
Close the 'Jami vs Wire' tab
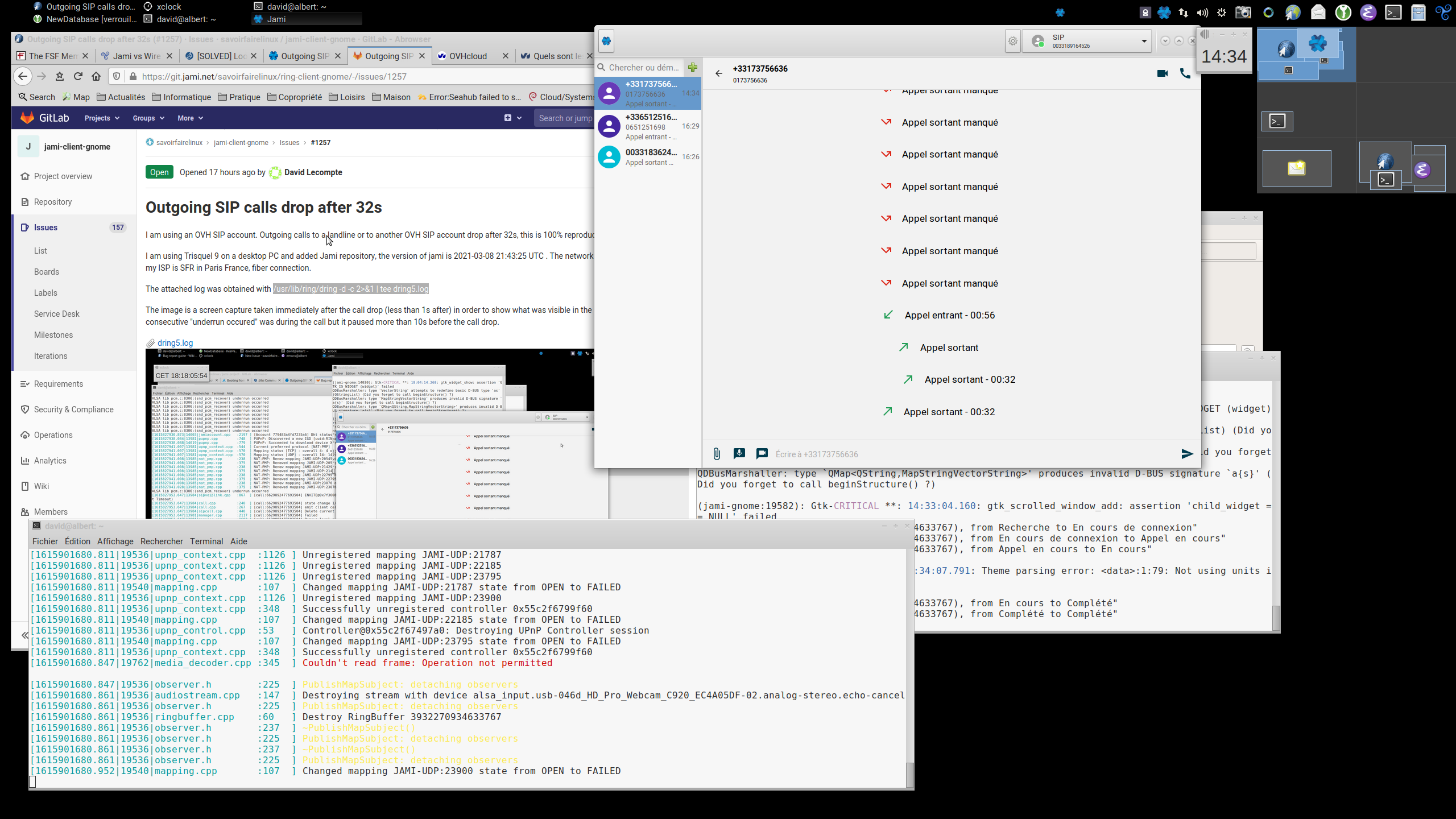point(169,56)
